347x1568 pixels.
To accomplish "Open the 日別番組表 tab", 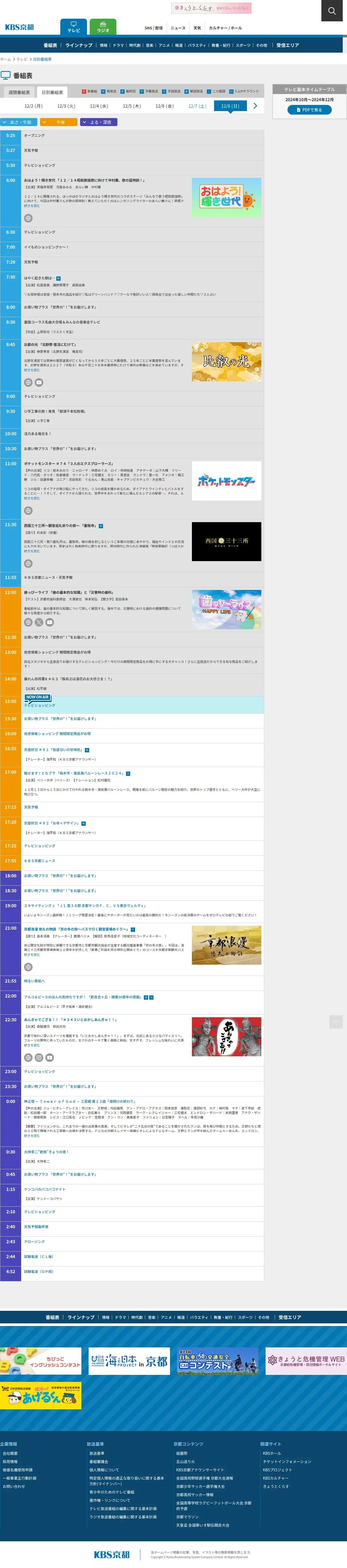I will pyautogui.click(x=52, y=92).
